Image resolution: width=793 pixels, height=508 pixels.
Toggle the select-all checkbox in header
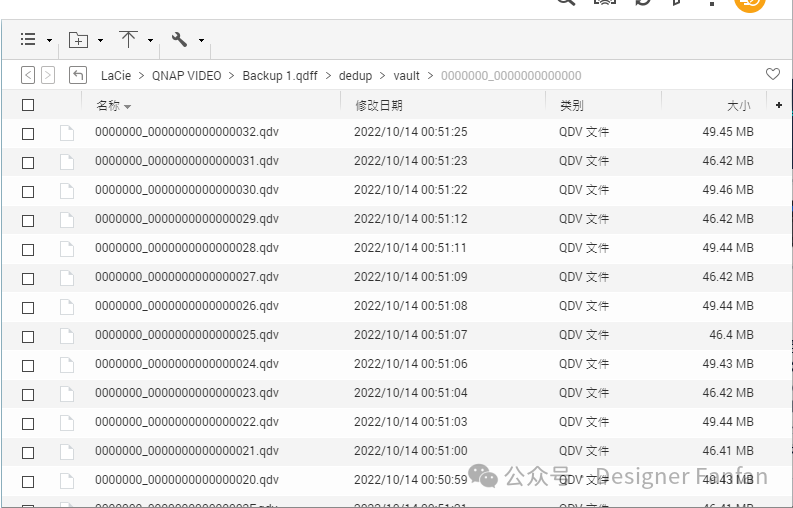28,105
